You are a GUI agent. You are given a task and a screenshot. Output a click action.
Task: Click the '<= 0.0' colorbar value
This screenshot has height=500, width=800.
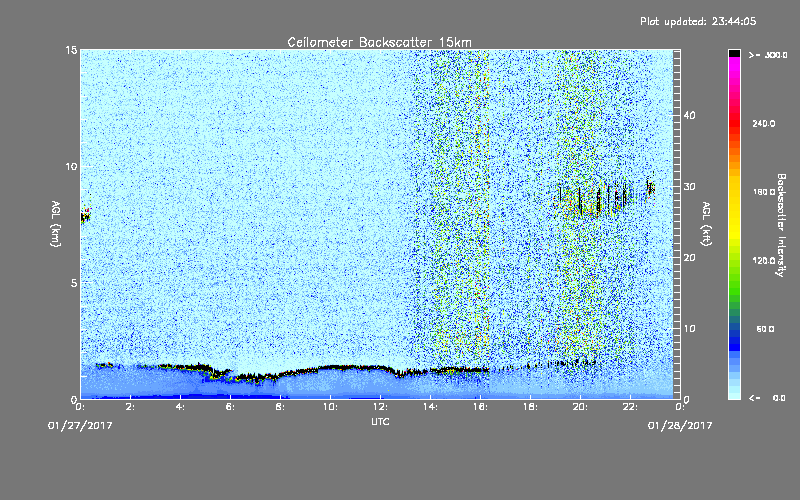(767, 398)
